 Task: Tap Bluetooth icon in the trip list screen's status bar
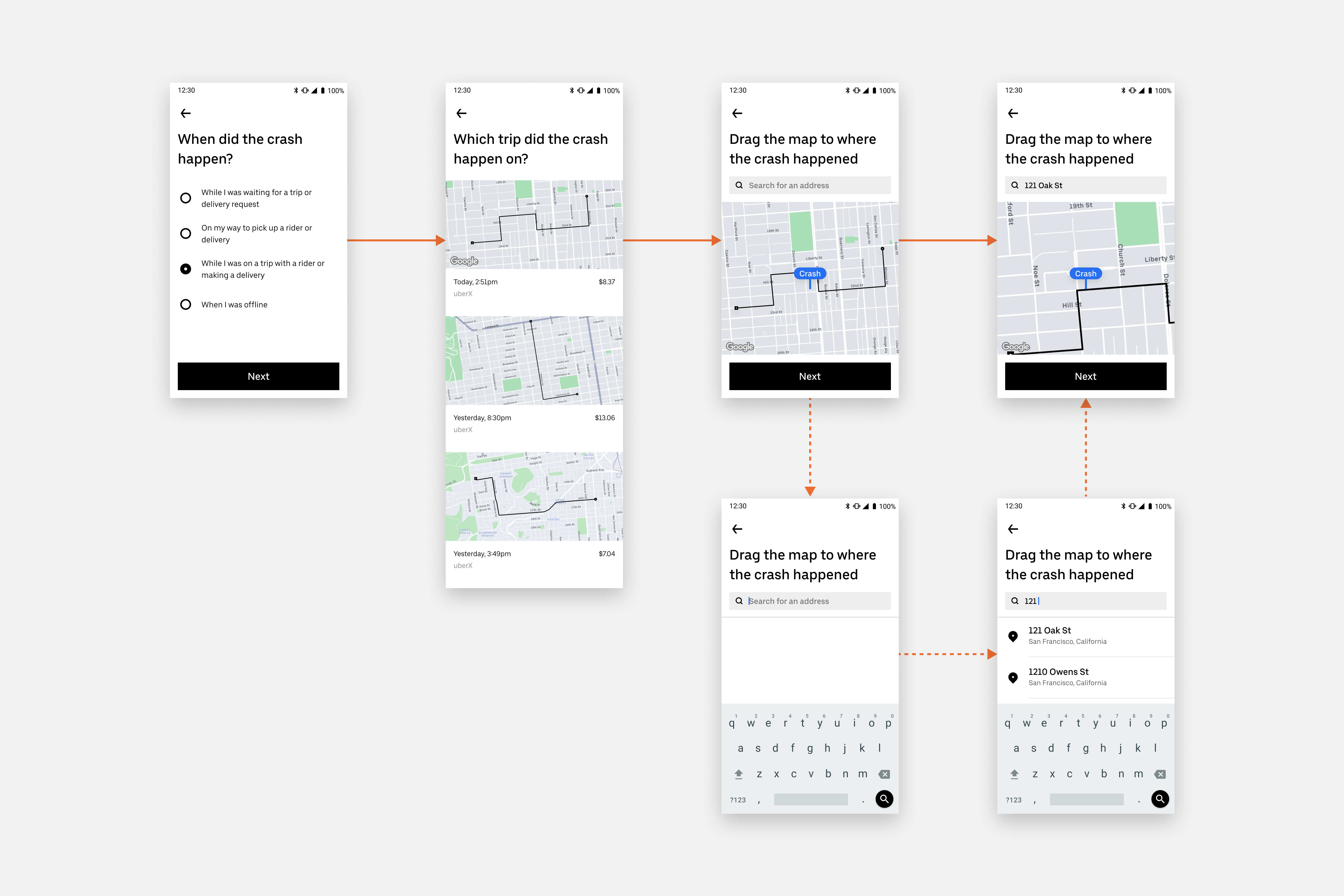[571, 90]
